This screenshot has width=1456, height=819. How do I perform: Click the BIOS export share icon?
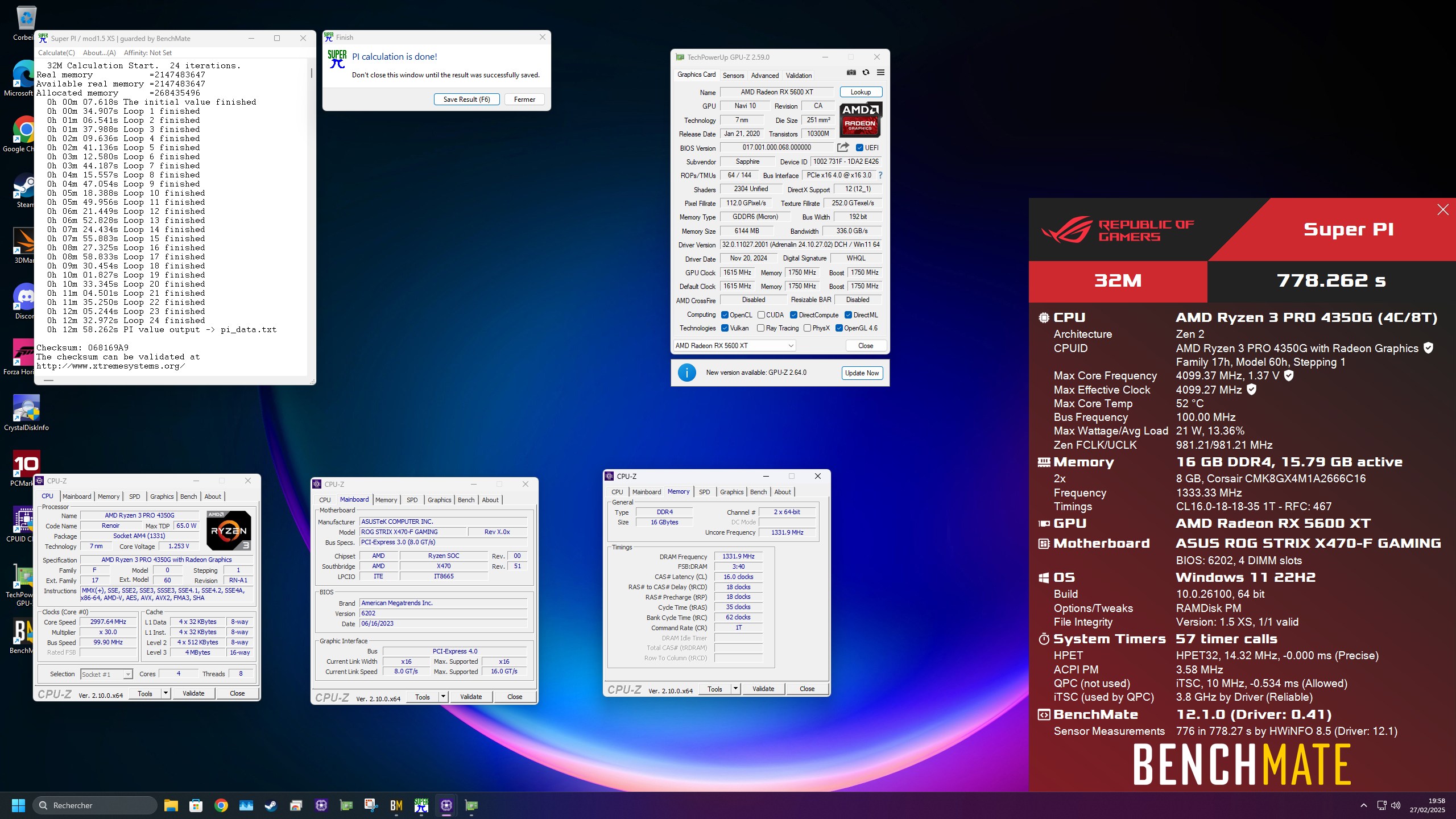click(843, 147)
